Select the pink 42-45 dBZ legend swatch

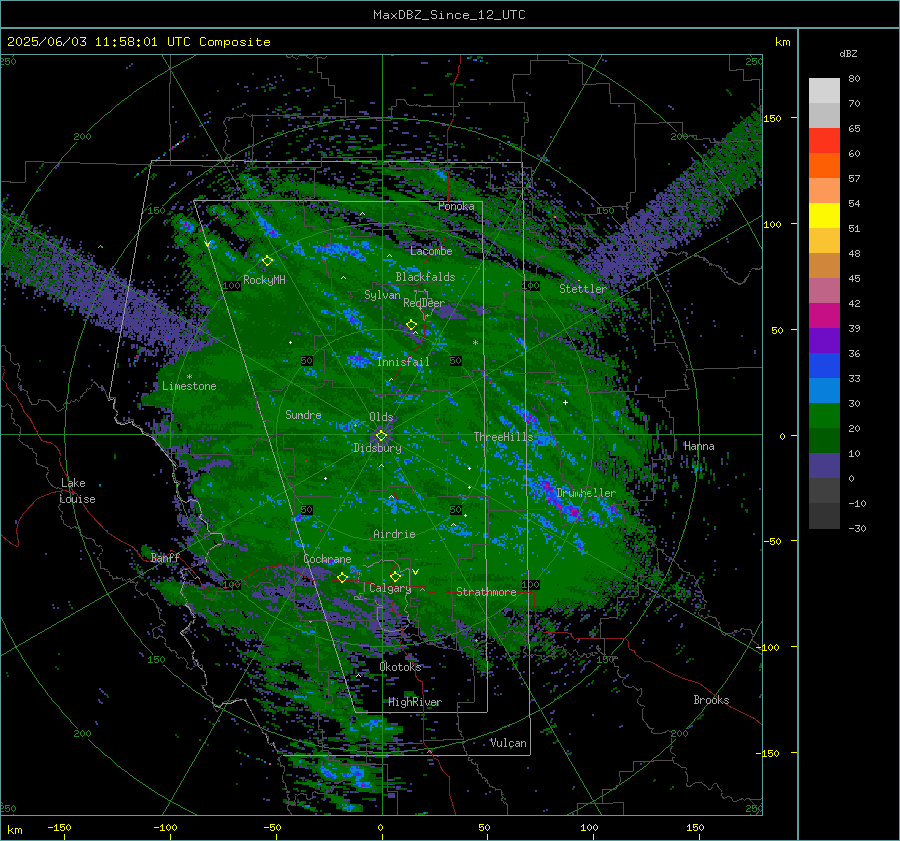824,290
